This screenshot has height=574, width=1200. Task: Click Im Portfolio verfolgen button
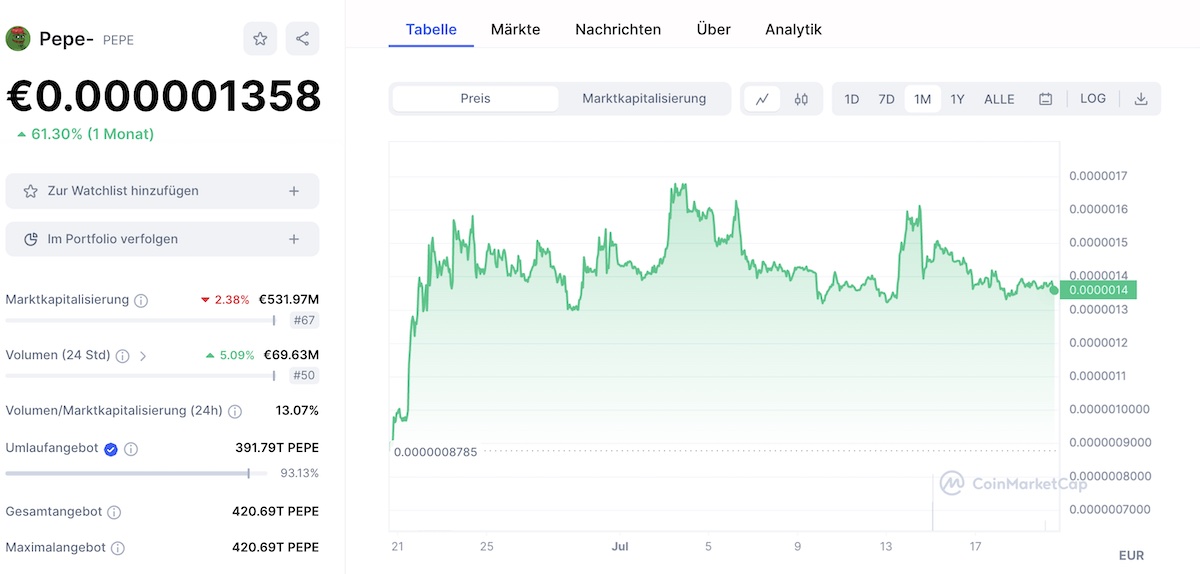(162, 239)
